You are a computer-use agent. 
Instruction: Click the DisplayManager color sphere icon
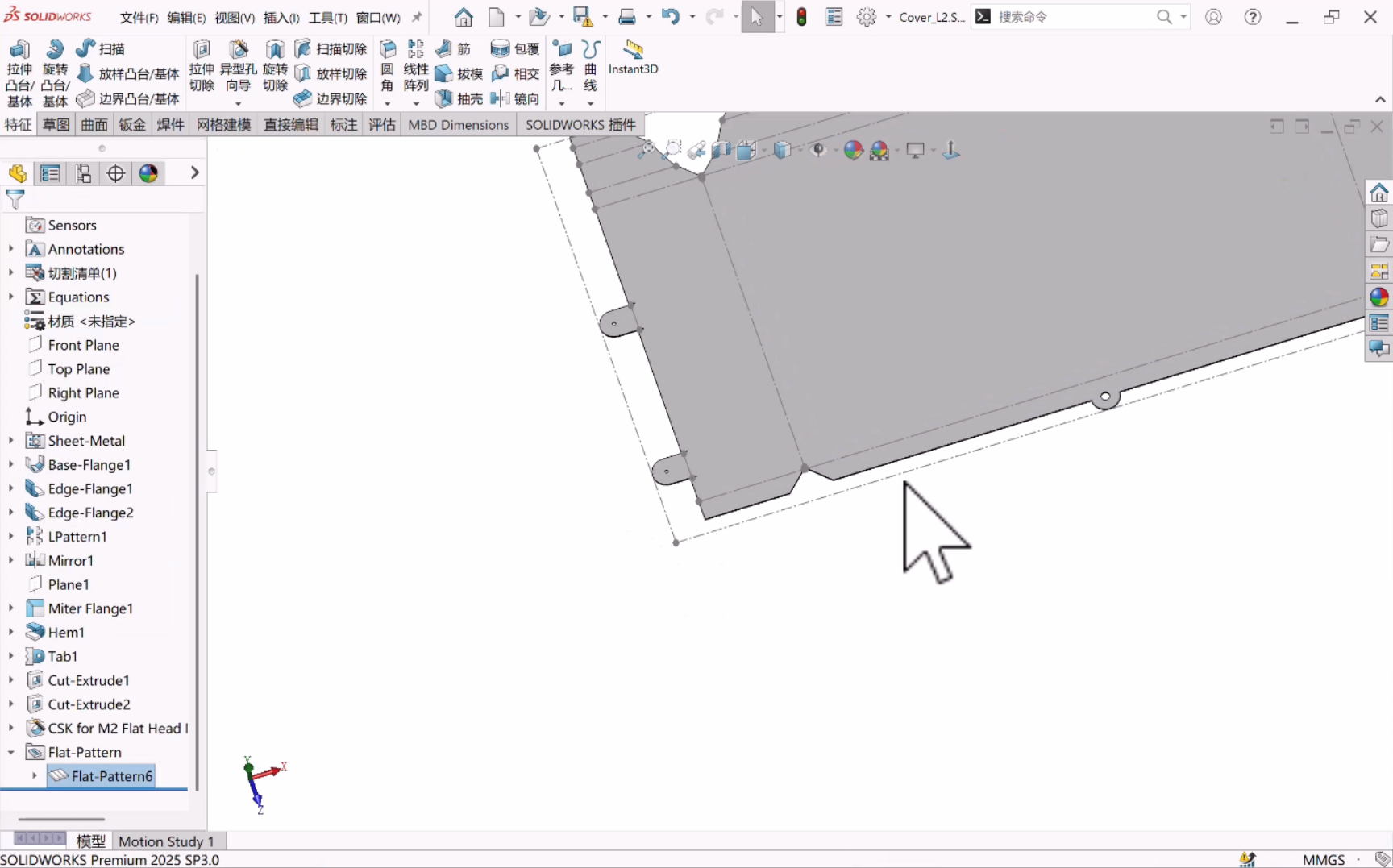pos(148,173)
